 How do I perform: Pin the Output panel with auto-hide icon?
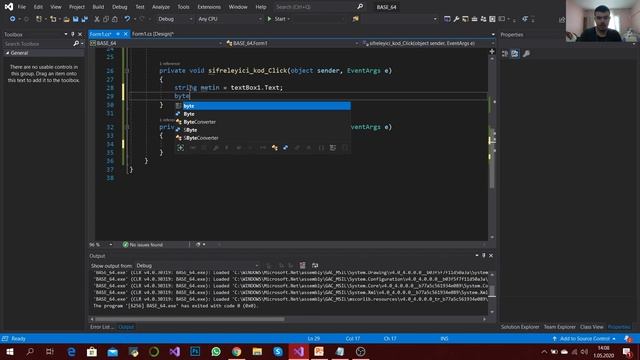click(484, 256)
